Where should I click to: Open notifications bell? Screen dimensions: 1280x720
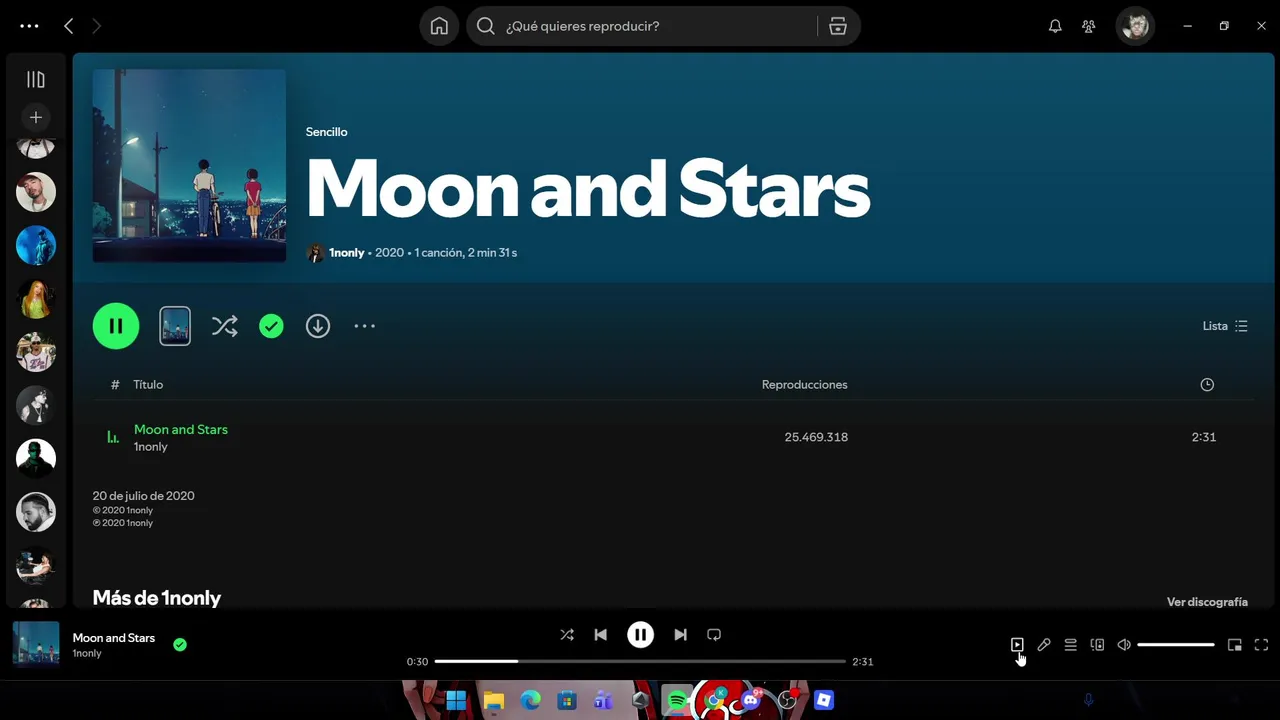1055,26
